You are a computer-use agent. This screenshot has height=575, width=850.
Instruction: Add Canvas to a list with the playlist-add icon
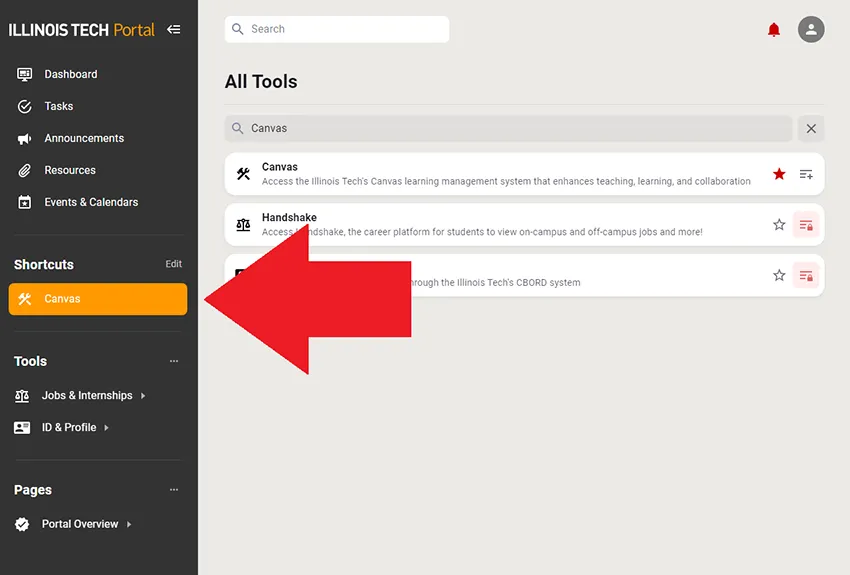pos(806,174)
